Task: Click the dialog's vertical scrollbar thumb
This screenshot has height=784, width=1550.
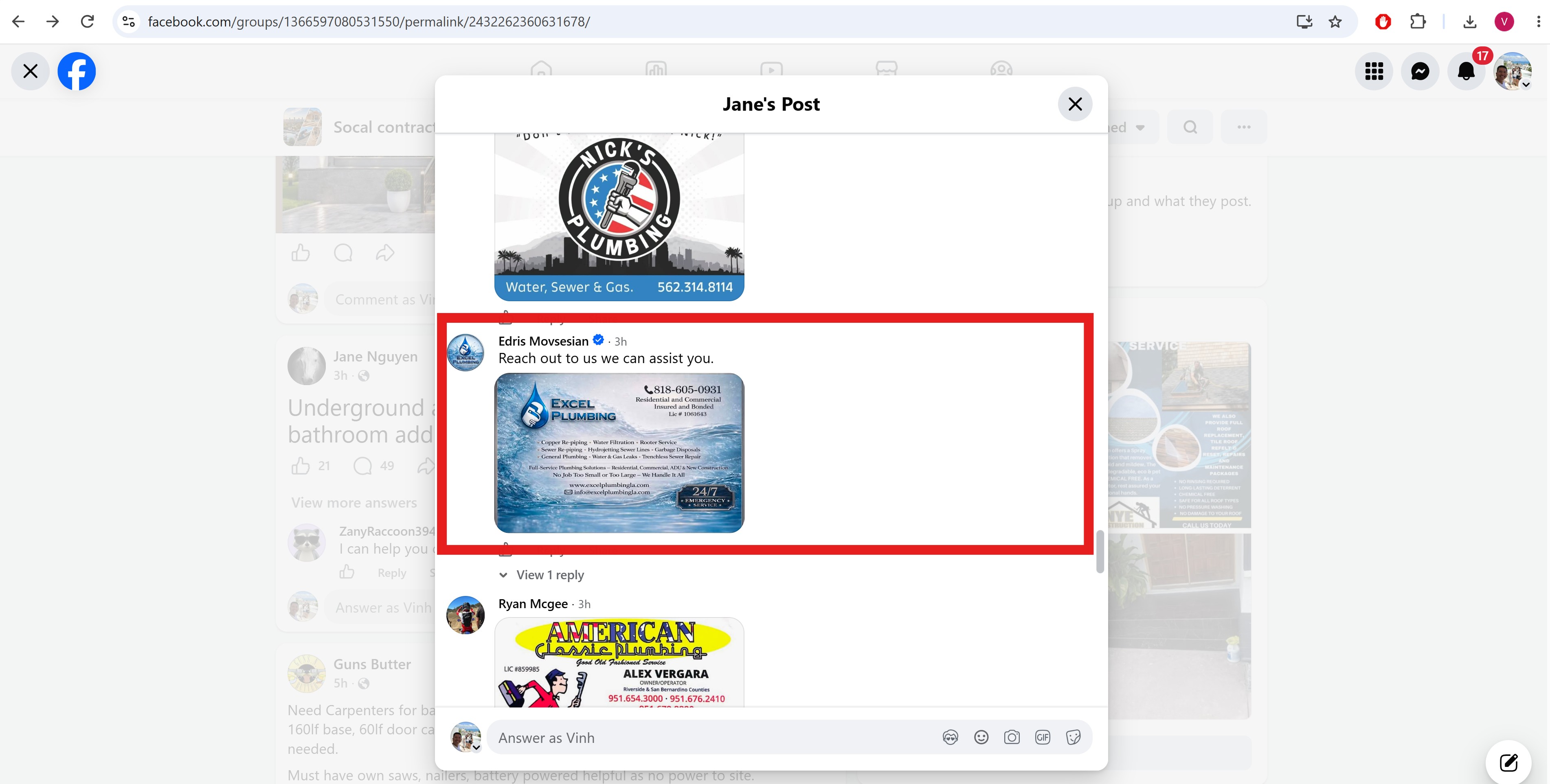Action: tap(1100, 551)
